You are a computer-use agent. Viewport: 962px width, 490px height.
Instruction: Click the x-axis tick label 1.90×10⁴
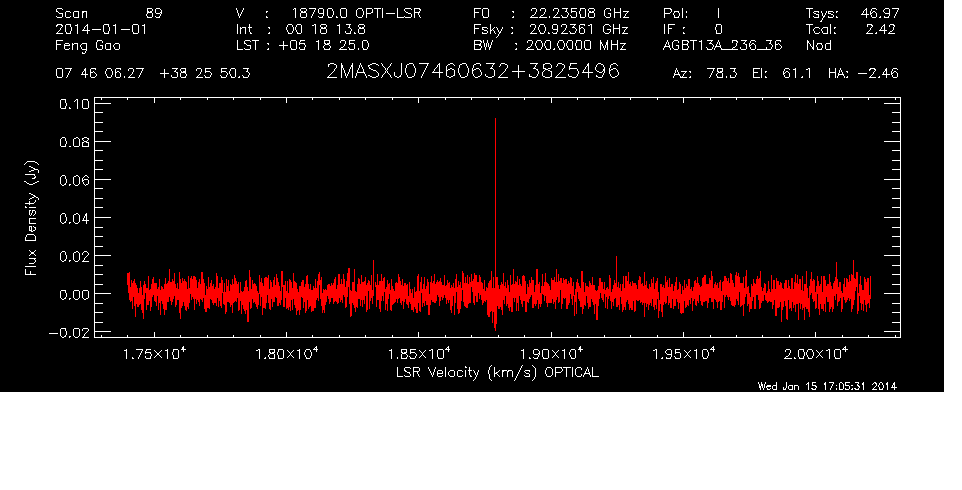(552, 354)
